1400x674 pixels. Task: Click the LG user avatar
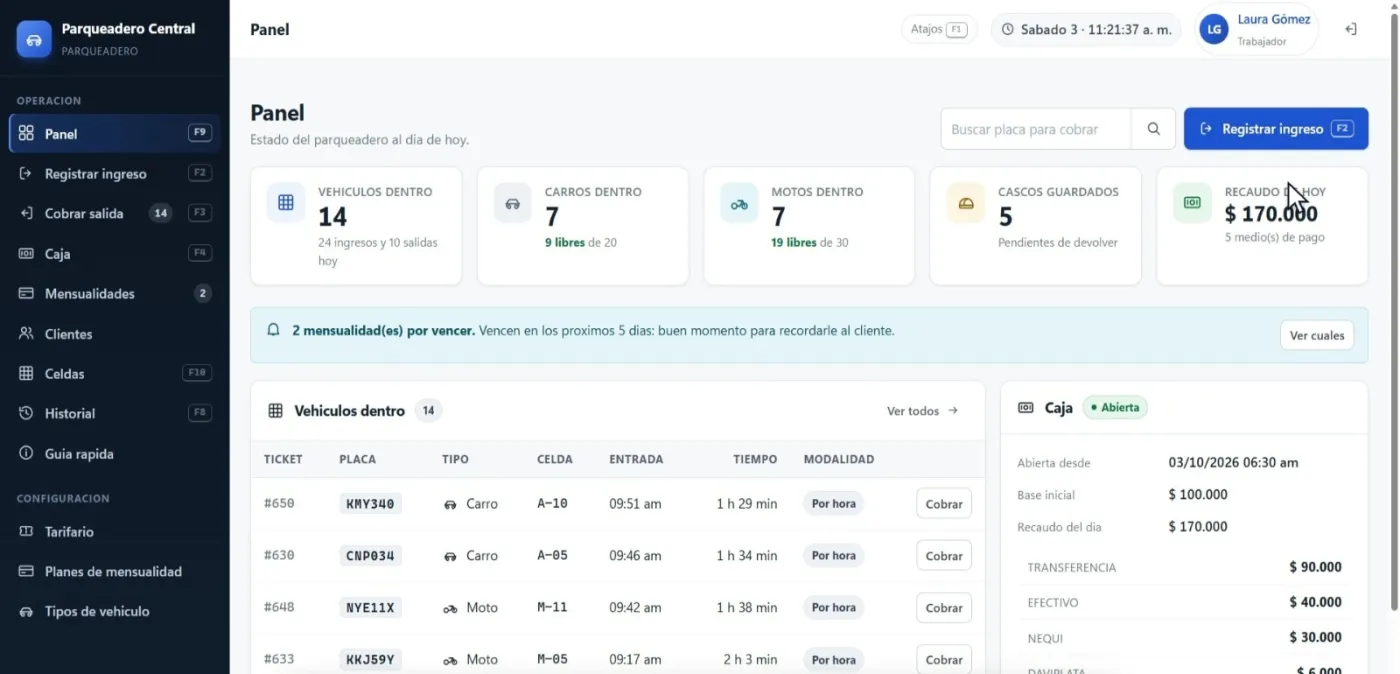(1214, 30)
